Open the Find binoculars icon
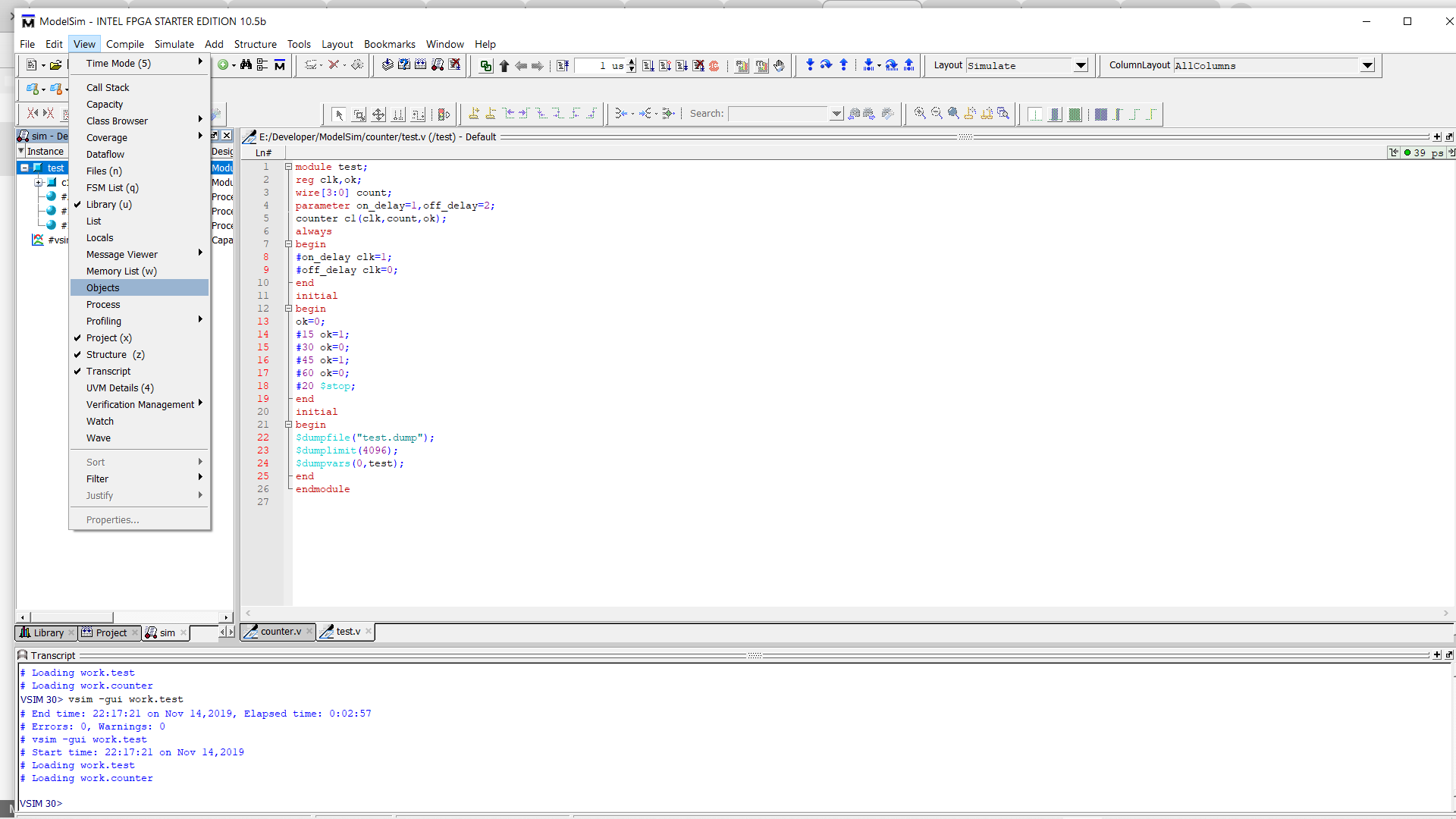This screenshot has height=819, width=1456. (x=246, y=65)
